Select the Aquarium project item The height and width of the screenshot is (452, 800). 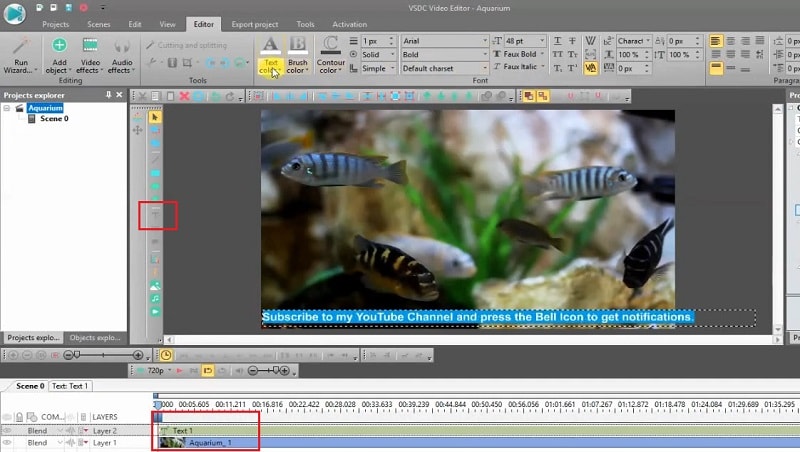point(45,108)
